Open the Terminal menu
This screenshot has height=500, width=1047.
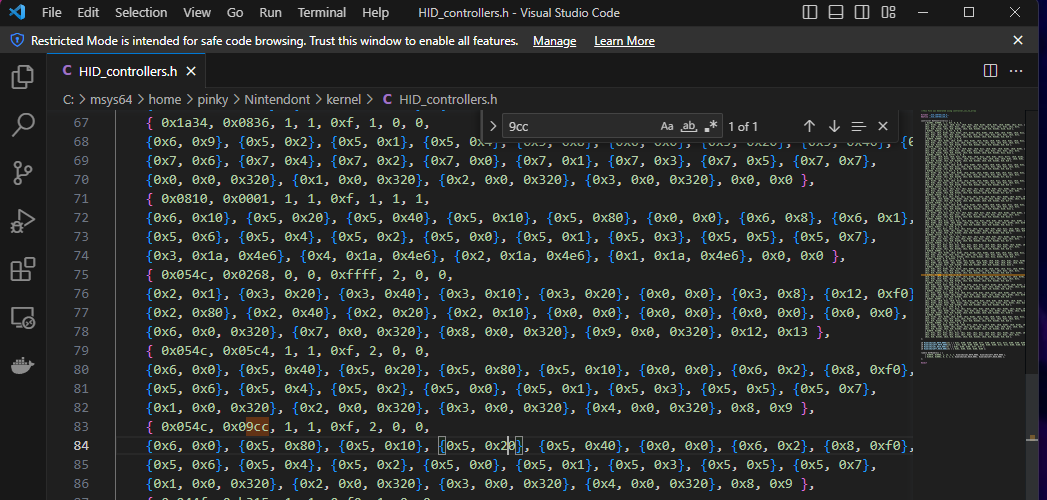[322, 13]
